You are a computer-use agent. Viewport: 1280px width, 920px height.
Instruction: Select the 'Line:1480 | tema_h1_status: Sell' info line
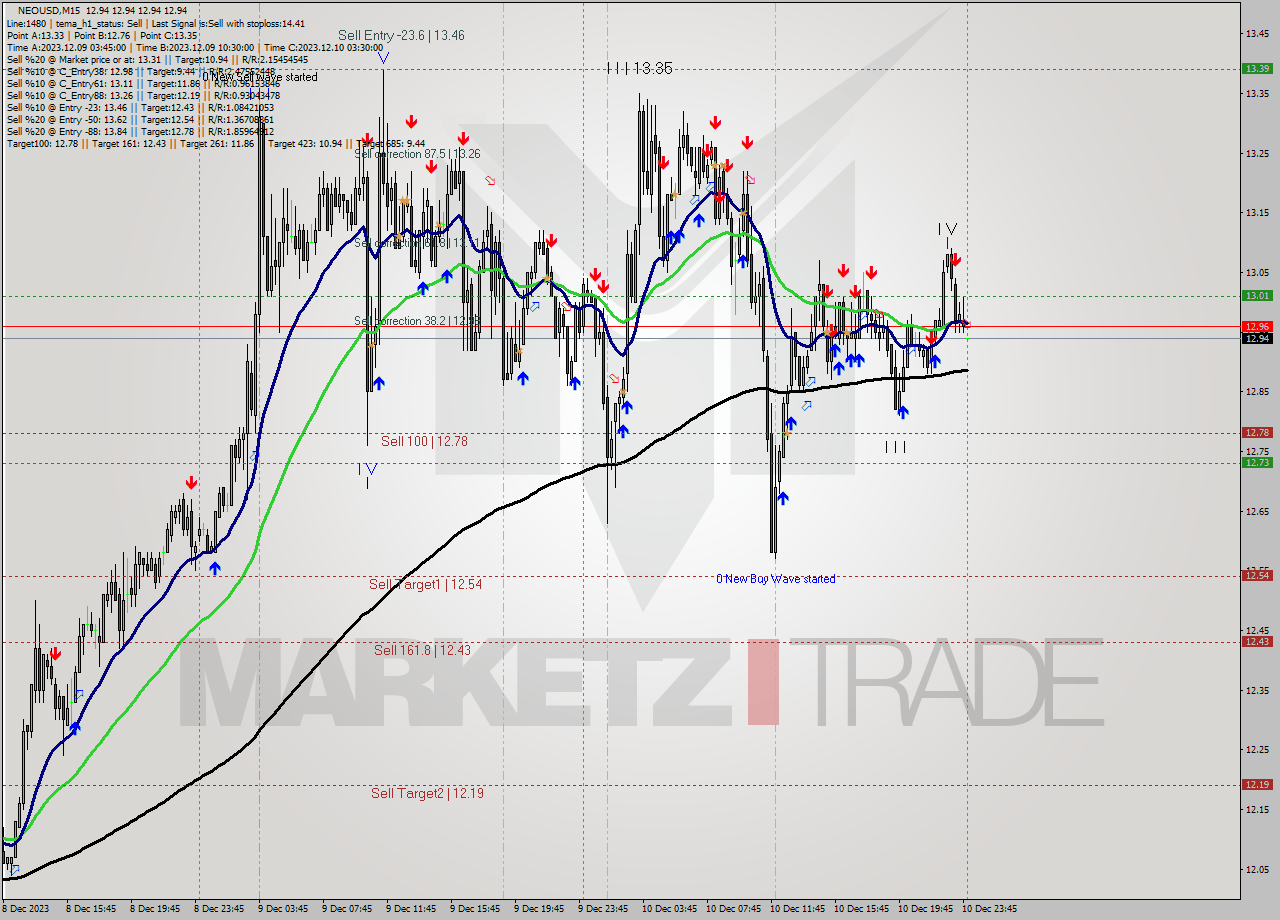coord(156,23)
